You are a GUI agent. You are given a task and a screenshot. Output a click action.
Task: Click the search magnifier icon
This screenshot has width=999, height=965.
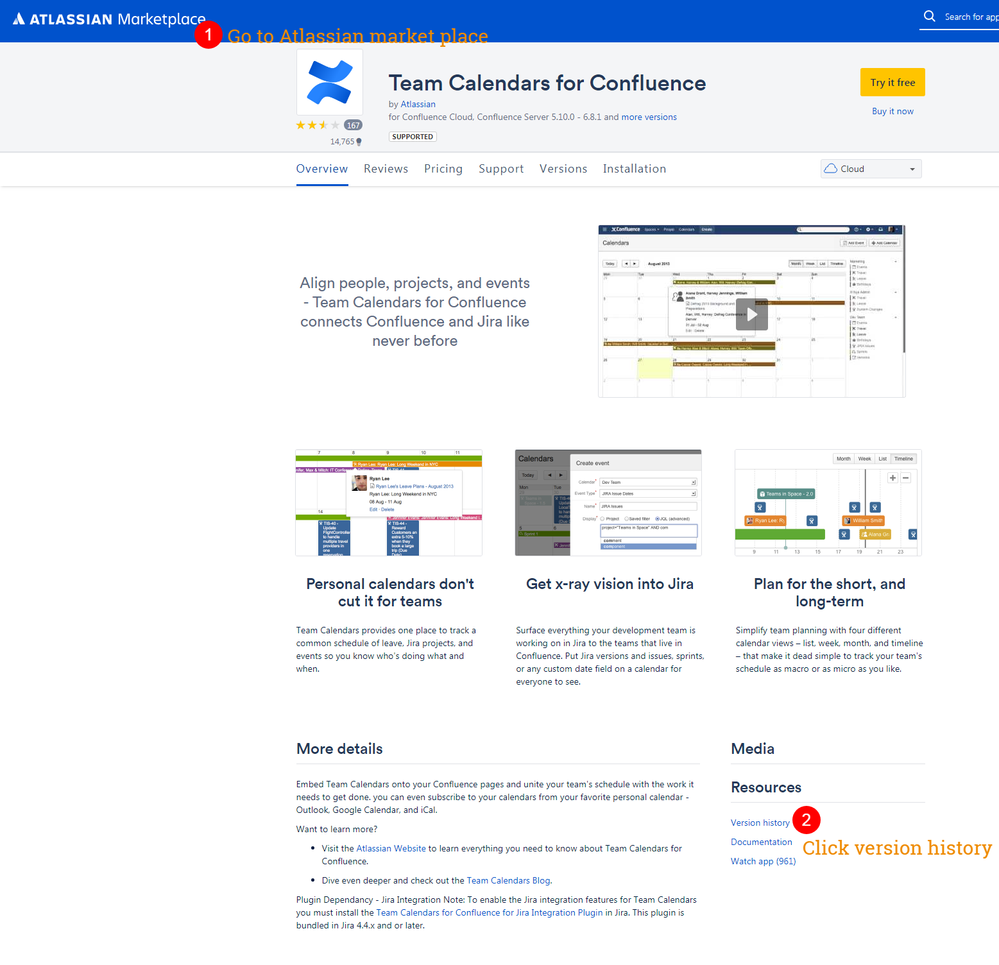click(930, 17)
